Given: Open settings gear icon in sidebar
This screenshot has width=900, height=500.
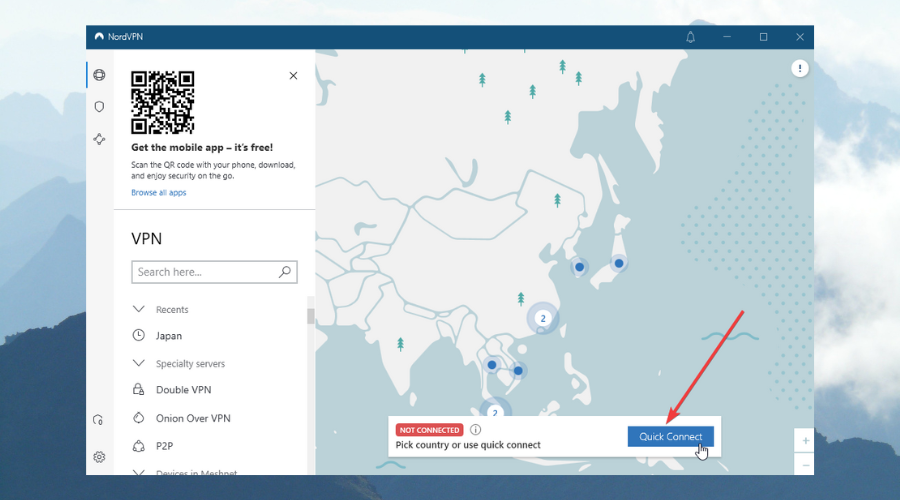Looking at the screenshot, I should (x=99, y=457).
